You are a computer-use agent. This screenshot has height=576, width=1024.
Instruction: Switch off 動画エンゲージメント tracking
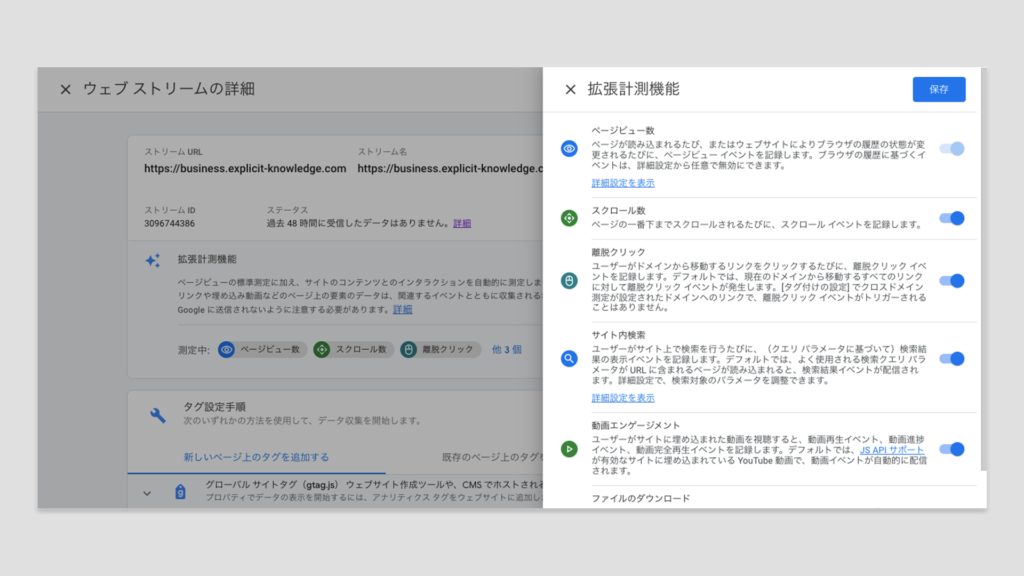tap(951, 449)
